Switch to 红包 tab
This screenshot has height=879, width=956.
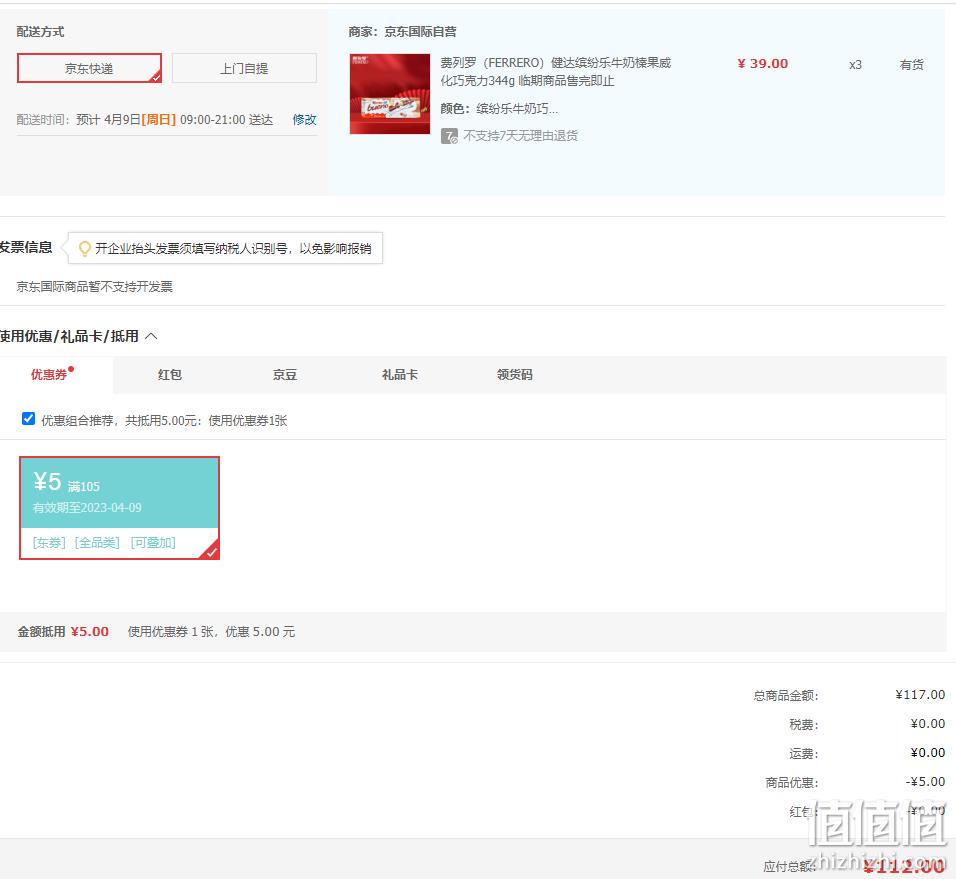[169, 374]
